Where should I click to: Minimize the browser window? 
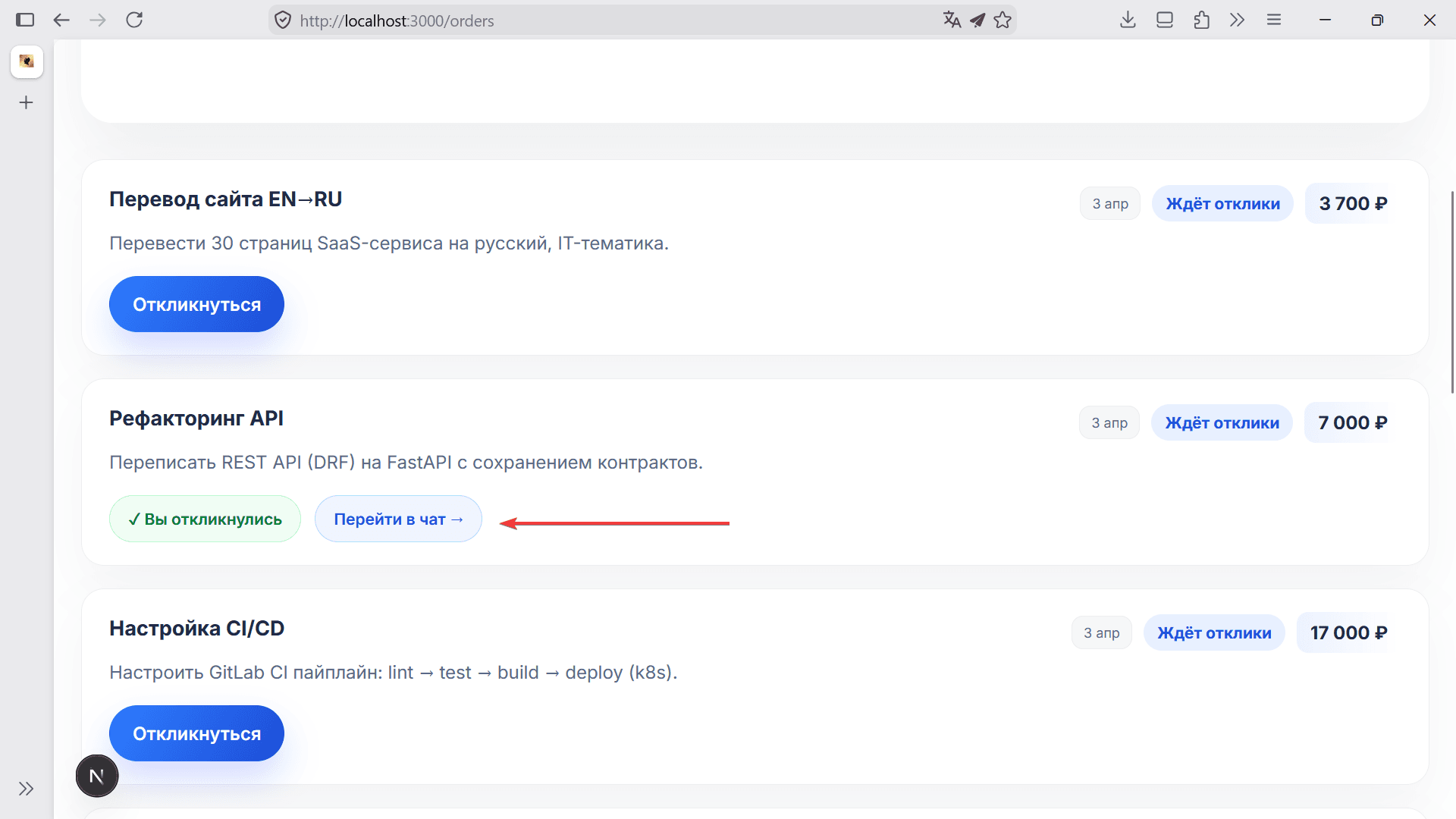tap(1326, 20)
